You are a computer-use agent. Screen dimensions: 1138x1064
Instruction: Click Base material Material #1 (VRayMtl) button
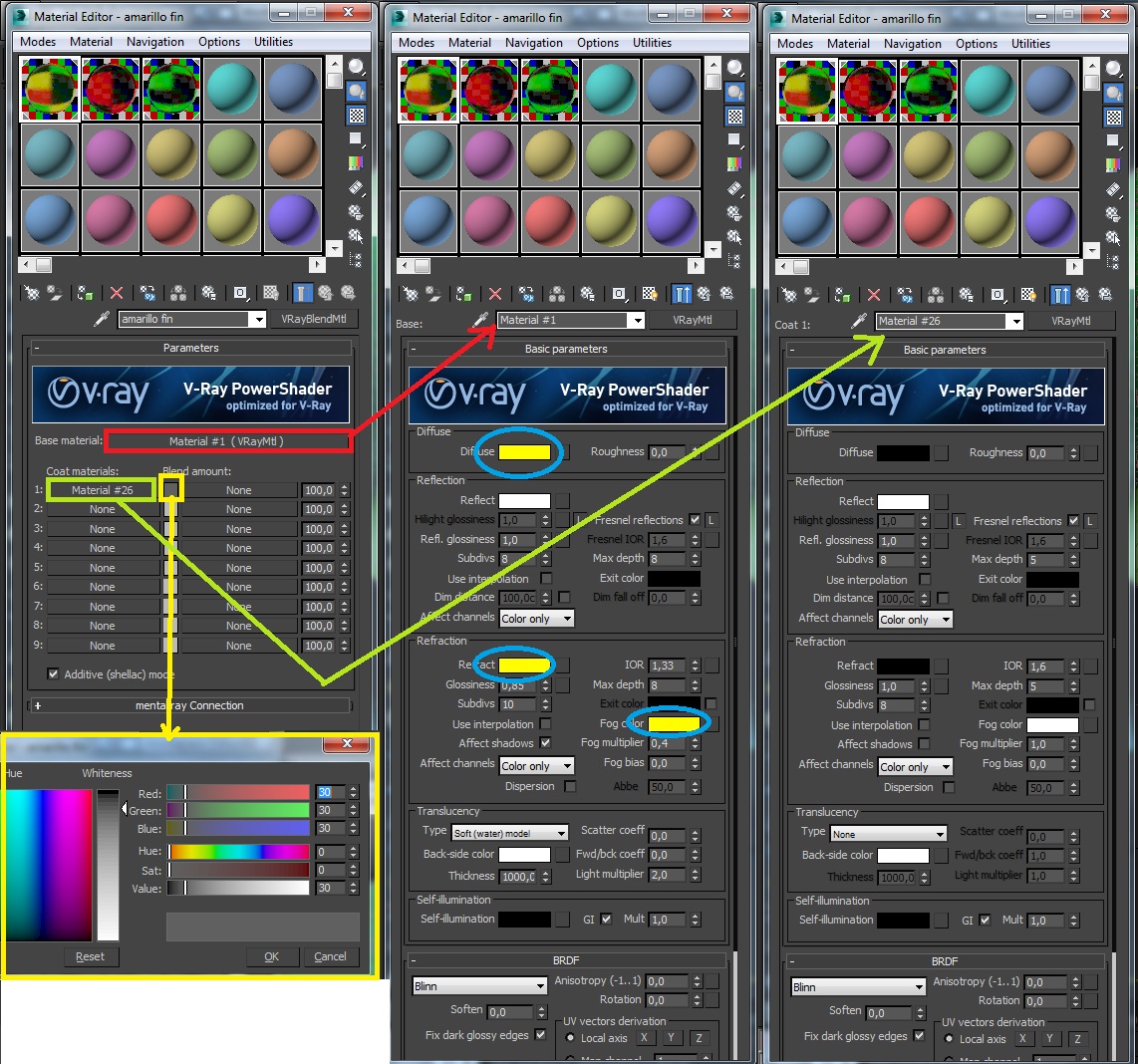tap(228, 440)
